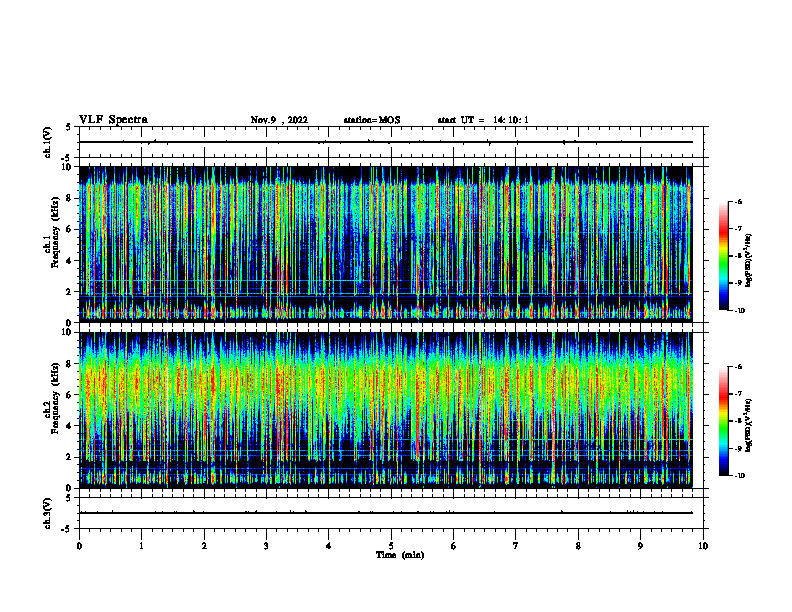Click the ch.1 voltage waveform trace
This screenshot has width=792, height=612.
click(386, 142)
